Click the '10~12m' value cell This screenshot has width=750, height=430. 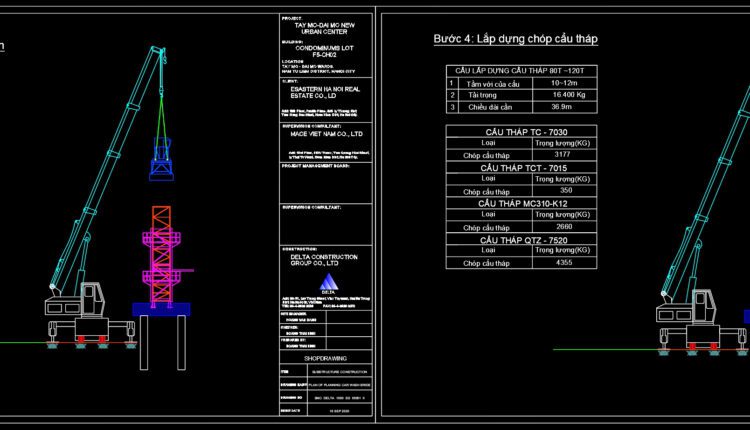pos(564,83)
